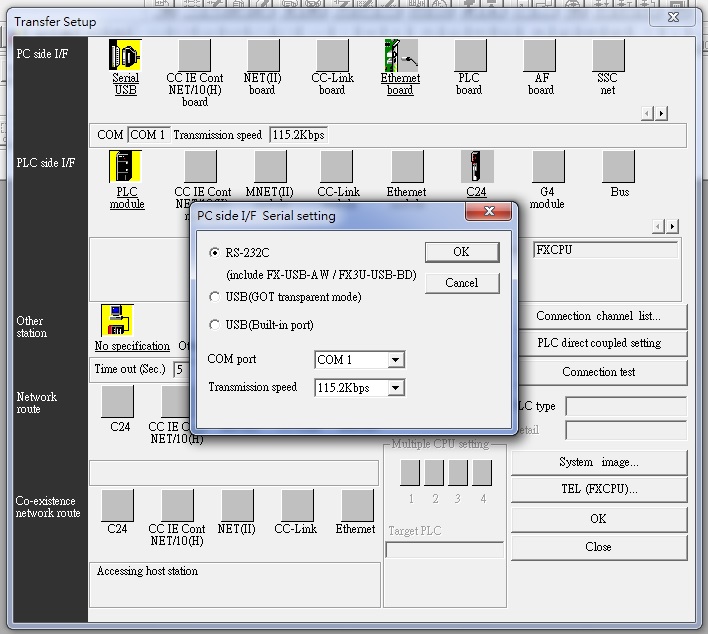Select the G4 module icon
Screen dimensions: 710x634
(547, 167)
